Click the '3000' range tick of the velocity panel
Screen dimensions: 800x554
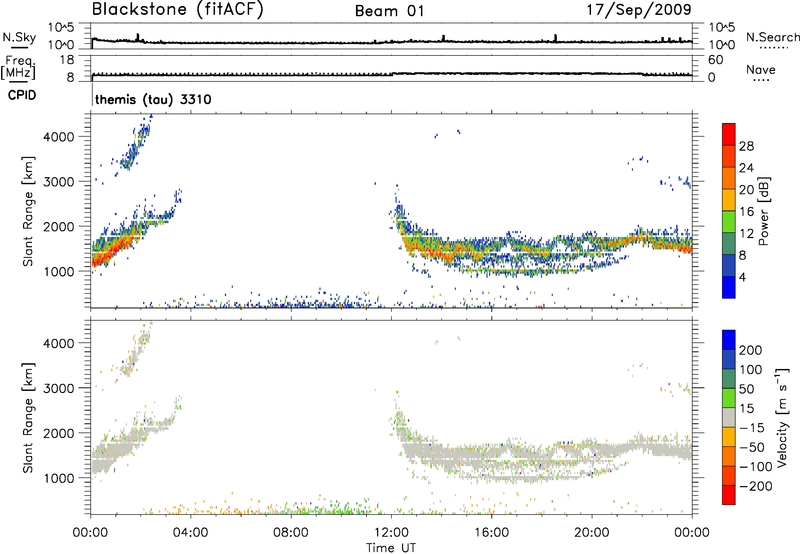pos(58,388)
